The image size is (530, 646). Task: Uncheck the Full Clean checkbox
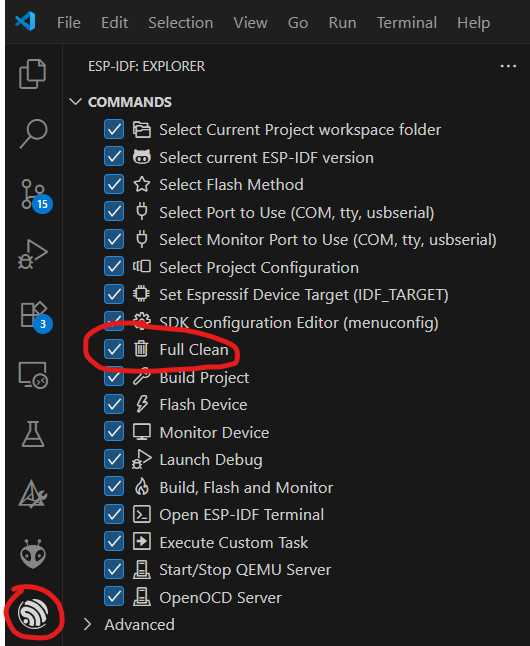coord(114,349)
